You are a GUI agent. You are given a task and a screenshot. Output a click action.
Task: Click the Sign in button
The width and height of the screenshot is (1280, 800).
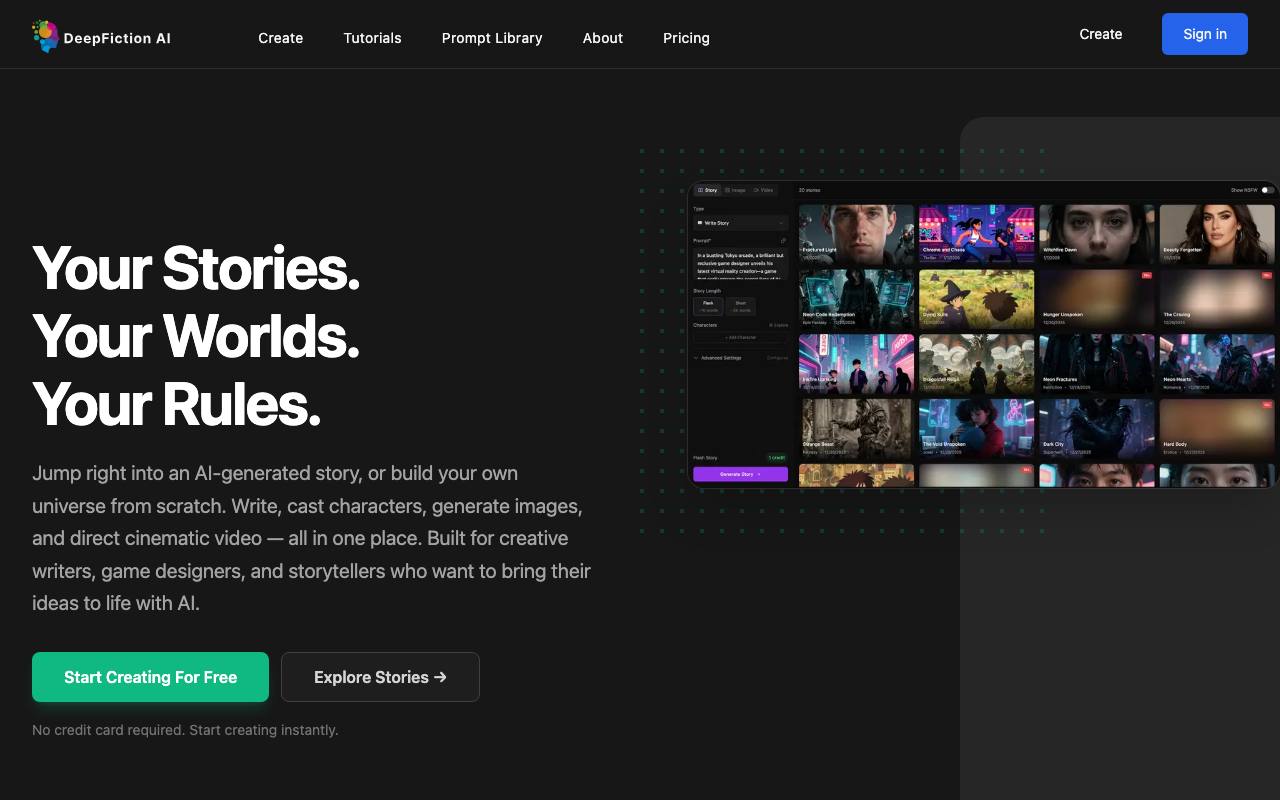1205,34
